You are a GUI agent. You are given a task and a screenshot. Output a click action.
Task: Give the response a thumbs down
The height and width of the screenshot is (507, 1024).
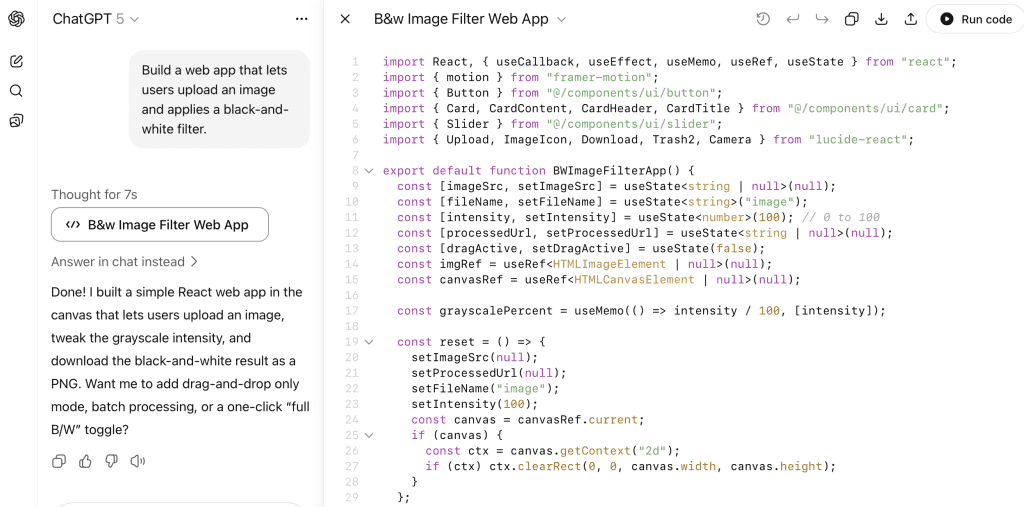[111, 461]
